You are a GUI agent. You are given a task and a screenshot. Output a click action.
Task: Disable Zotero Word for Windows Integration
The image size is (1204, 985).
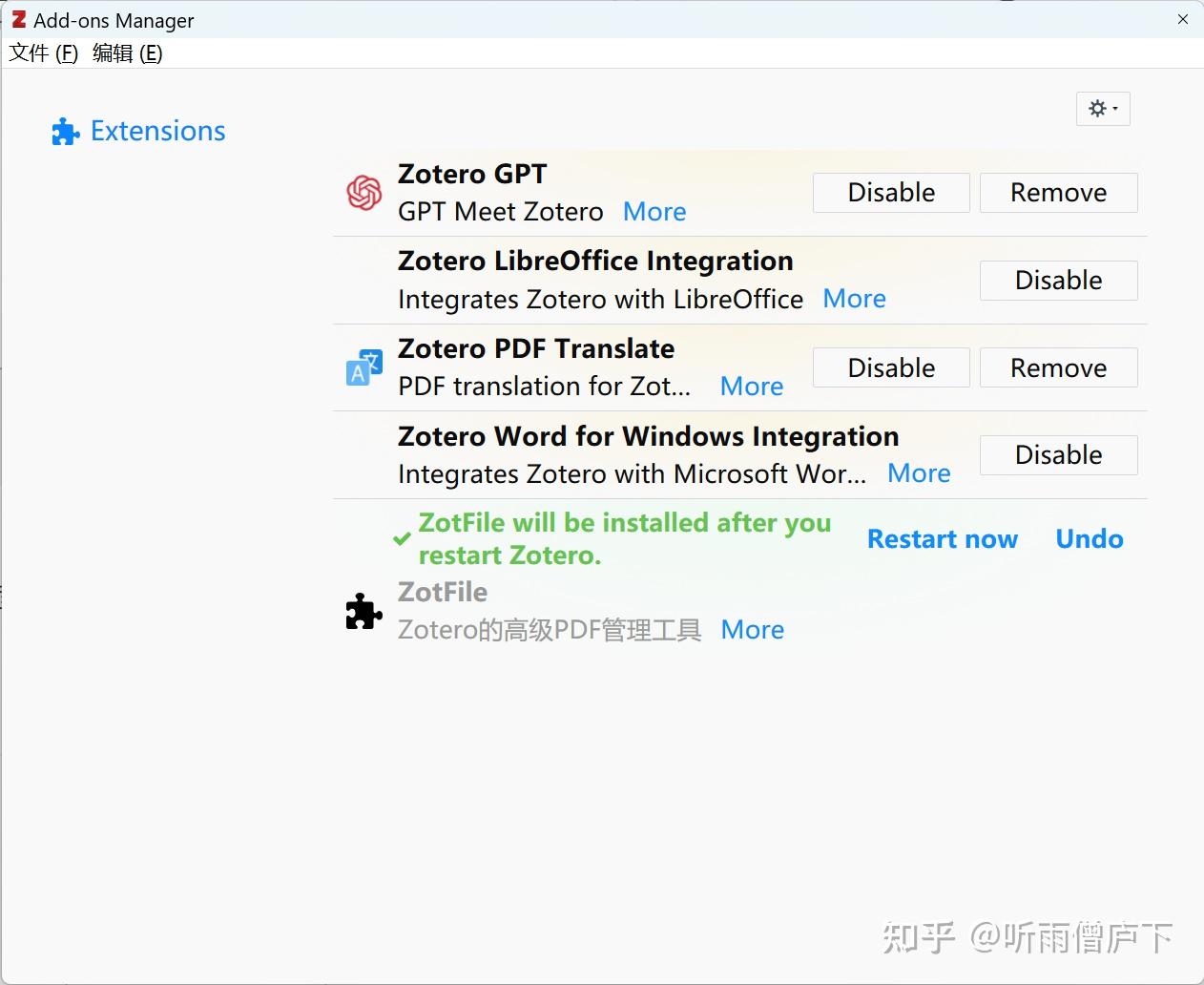[1058, 455]
